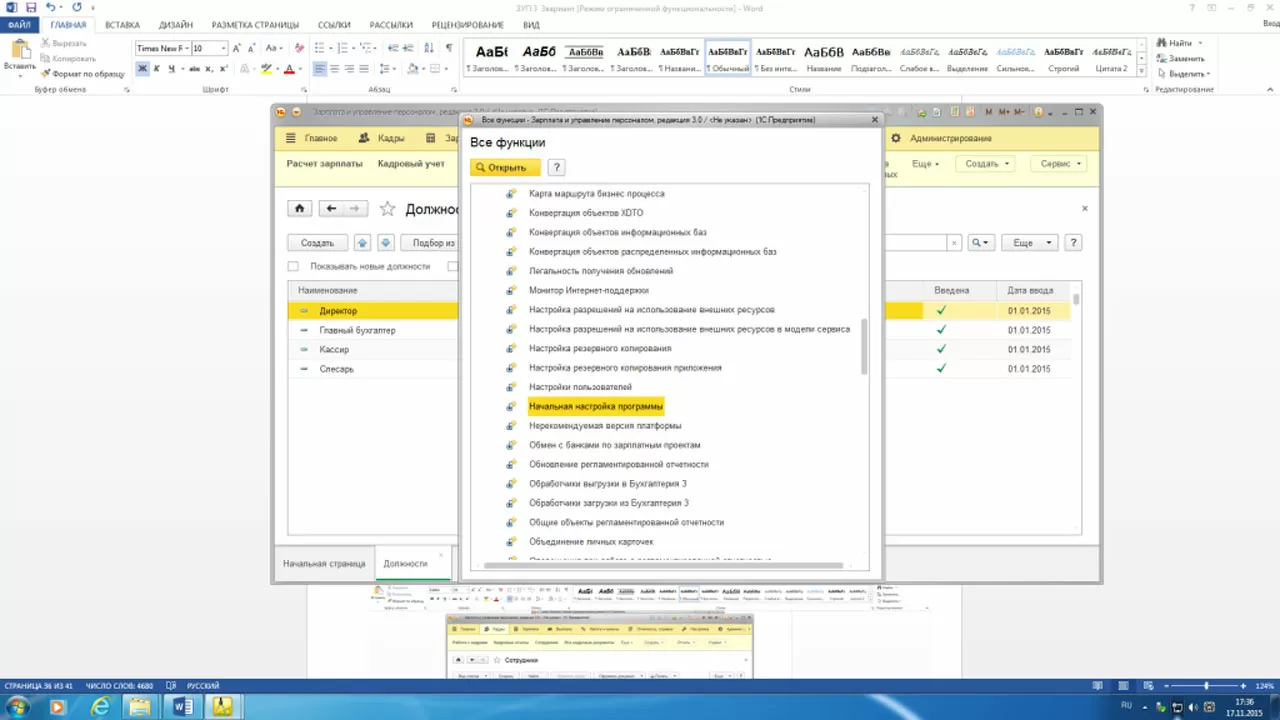Click the checkmark in Директор's Введена column
The height and width of the screenshot is (720, 1280).
[941, 311]
